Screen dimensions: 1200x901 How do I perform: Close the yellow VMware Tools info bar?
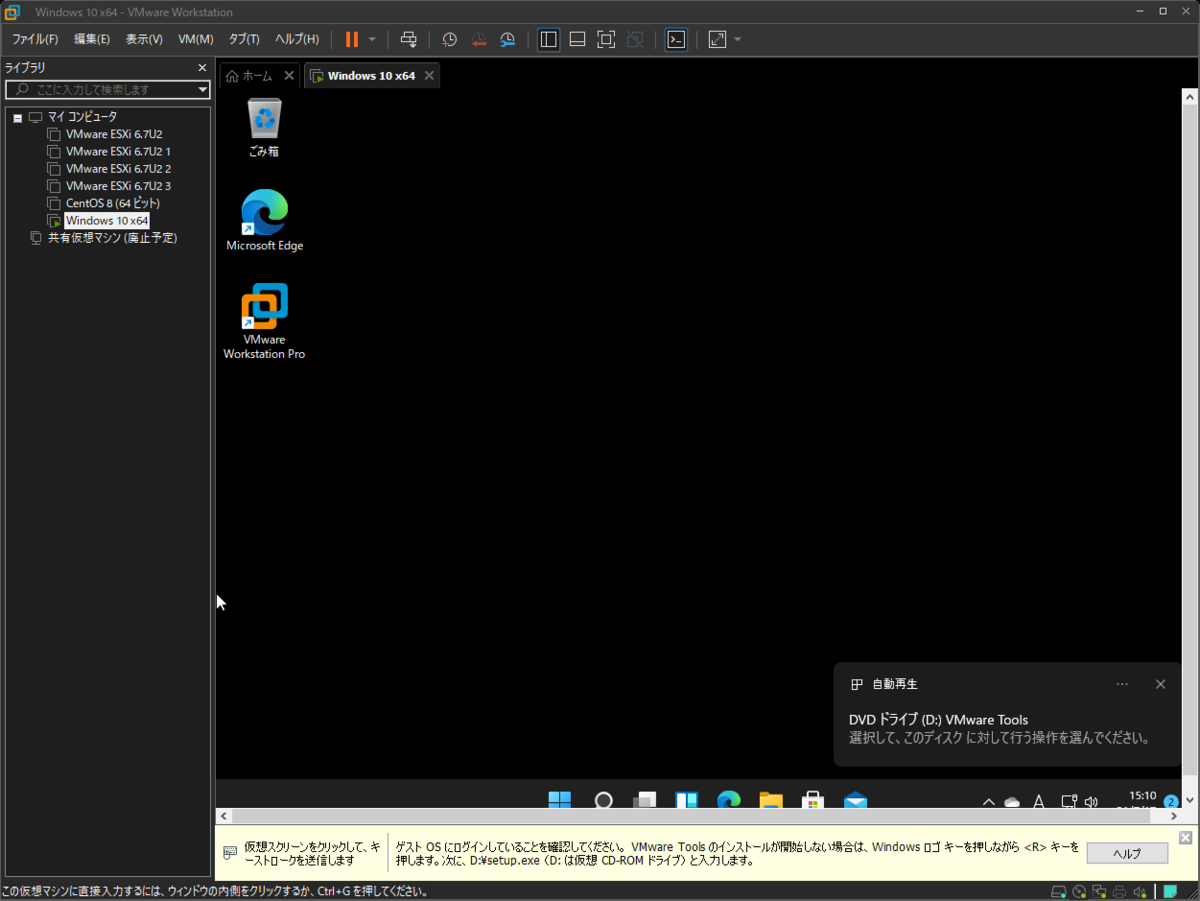point(1185,837)
